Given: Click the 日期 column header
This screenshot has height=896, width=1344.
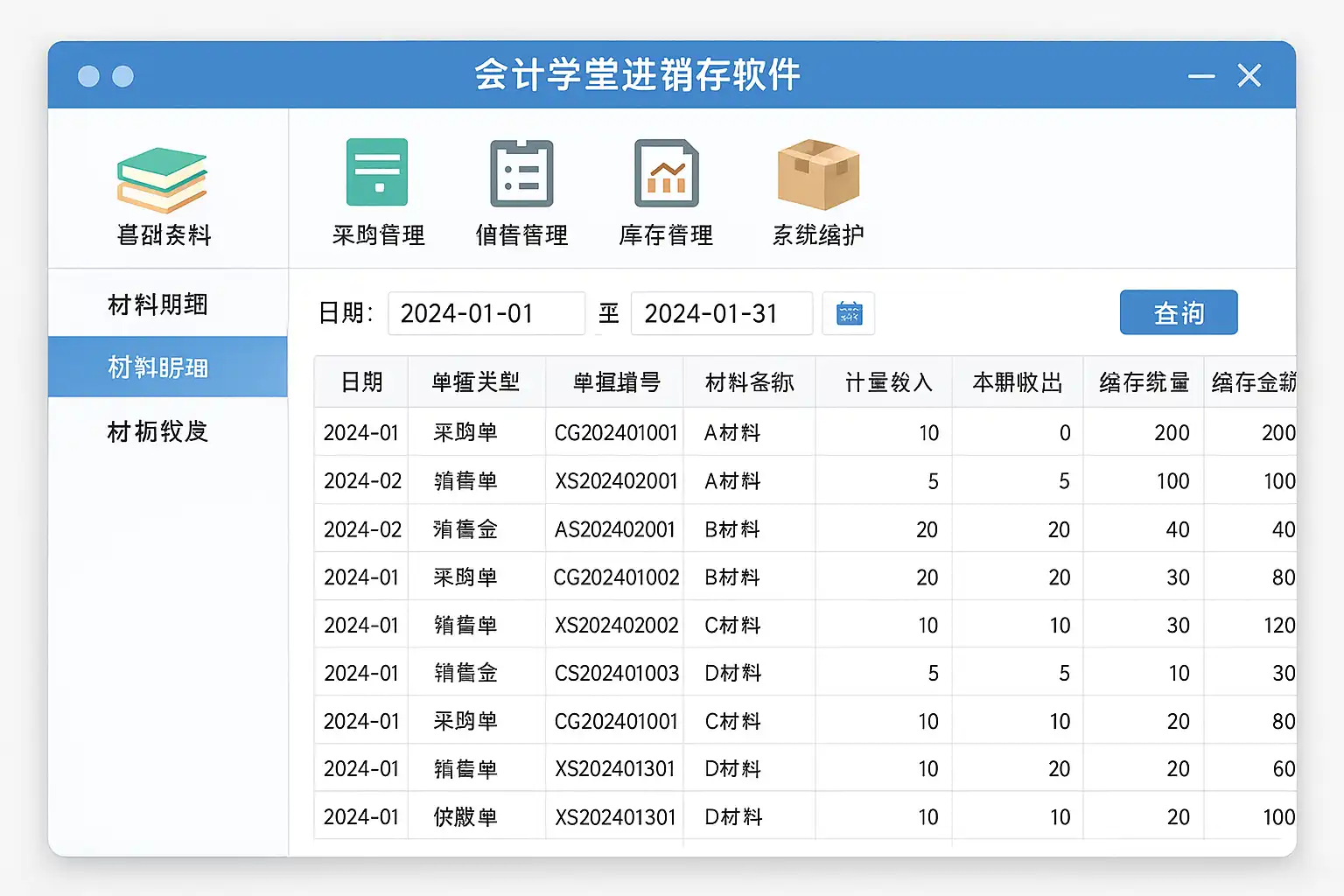Looking at the screenshot, I should [360, 381].
